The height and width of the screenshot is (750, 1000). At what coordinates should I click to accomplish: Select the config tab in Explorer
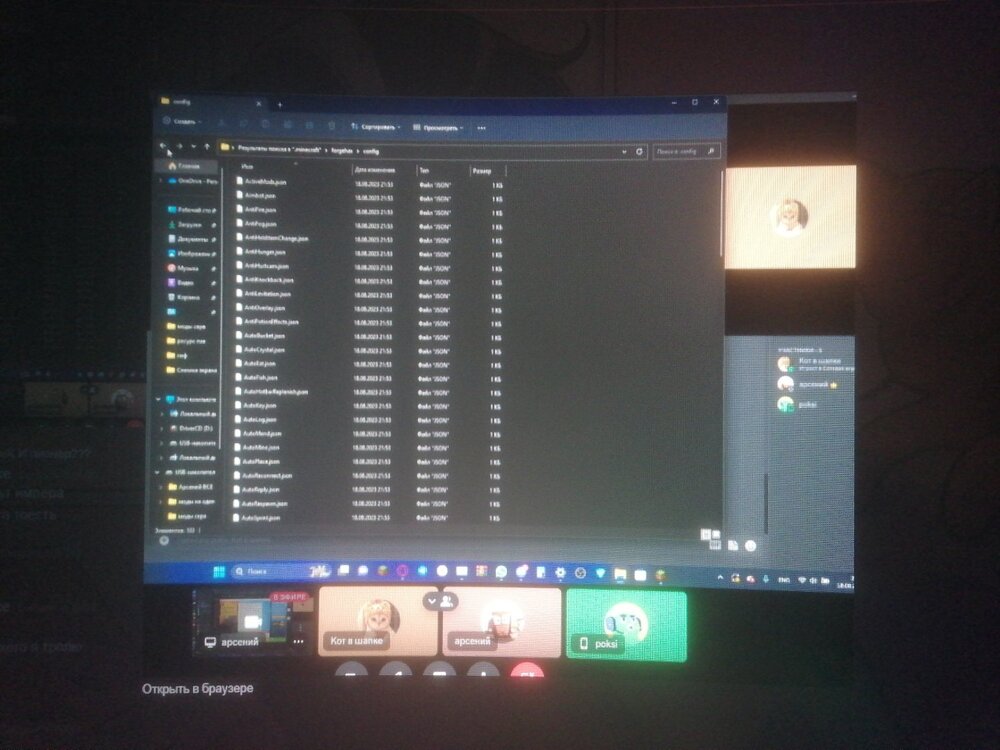[x=210, y=102]
